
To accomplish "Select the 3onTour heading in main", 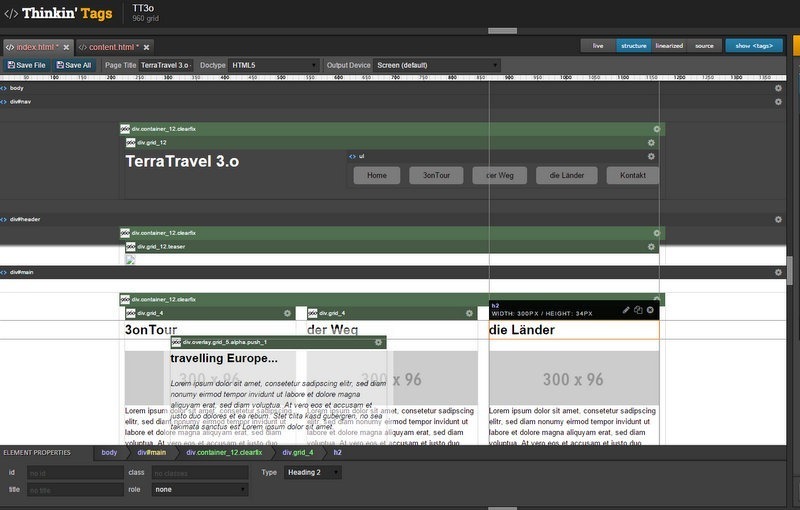I will point(151,330).
